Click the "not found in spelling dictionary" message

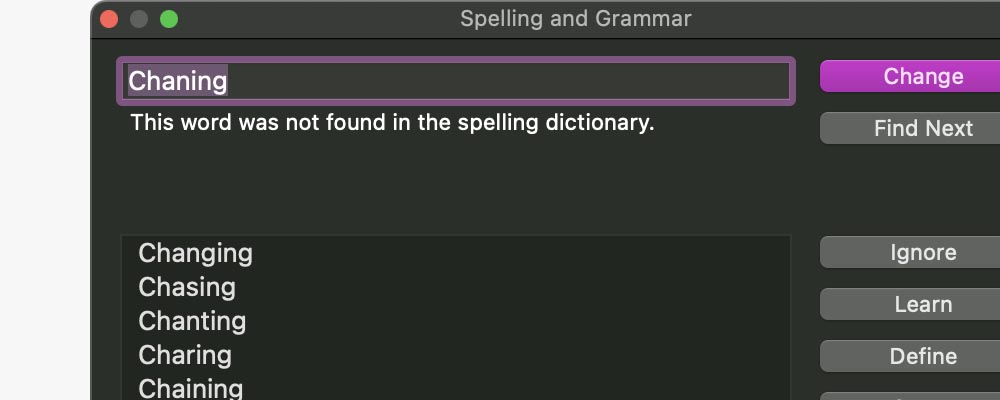coord(392,124)
